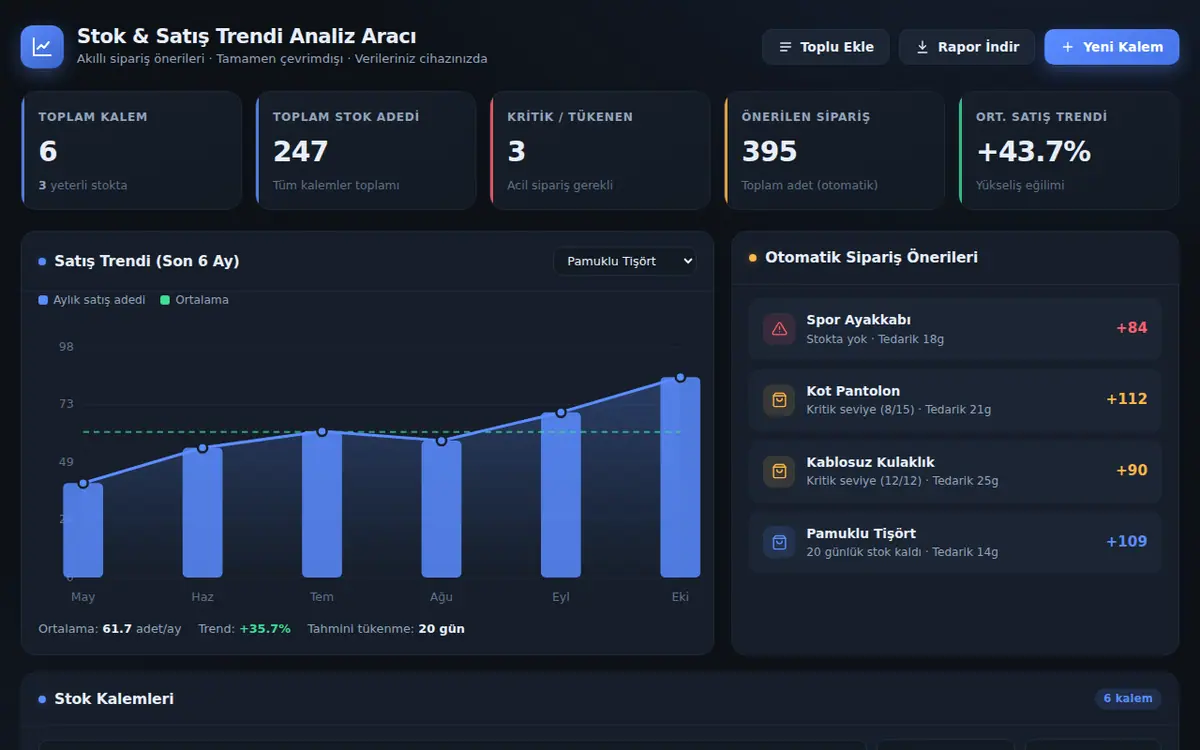
Task: Click the "20 gün" estimated depletion value
Action: point(441,629)
